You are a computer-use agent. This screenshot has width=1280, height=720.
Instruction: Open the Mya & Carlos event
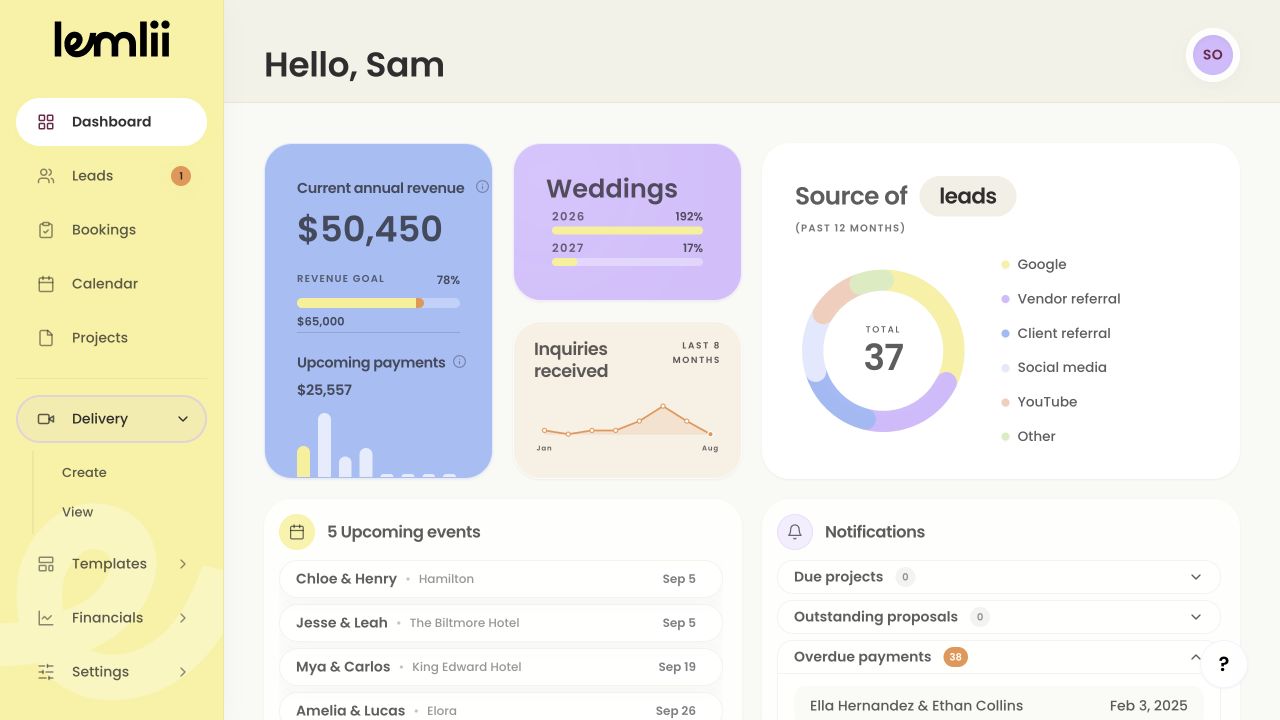point(501,667)
